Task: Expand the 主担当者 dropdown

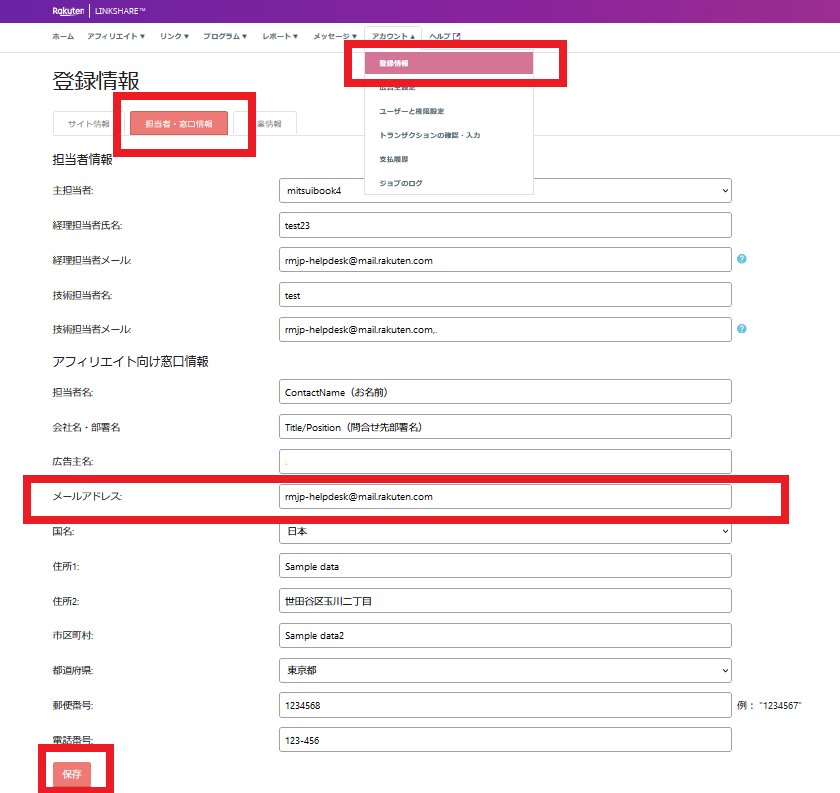Action: click(x=505, y=190)
